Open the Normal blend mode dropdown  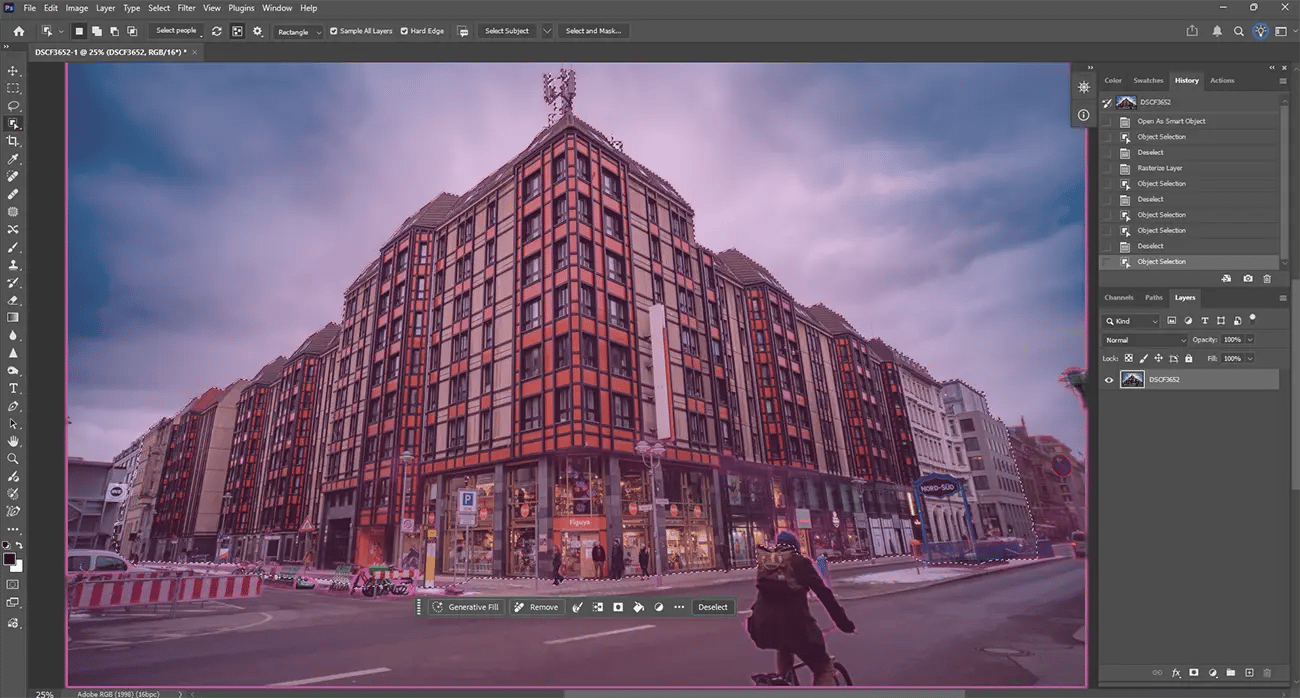(1145, 340)
